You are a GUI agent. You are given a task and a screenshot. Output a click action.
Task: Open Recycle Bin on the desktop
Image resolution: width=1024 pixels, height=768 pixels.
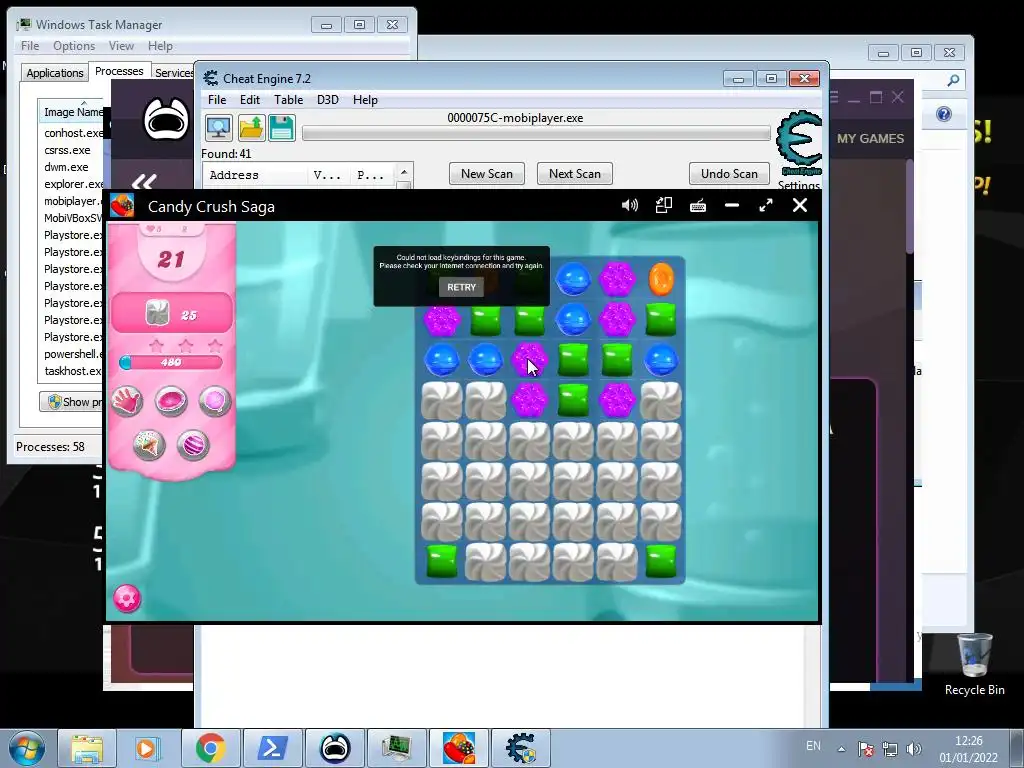tap(974, 664)
